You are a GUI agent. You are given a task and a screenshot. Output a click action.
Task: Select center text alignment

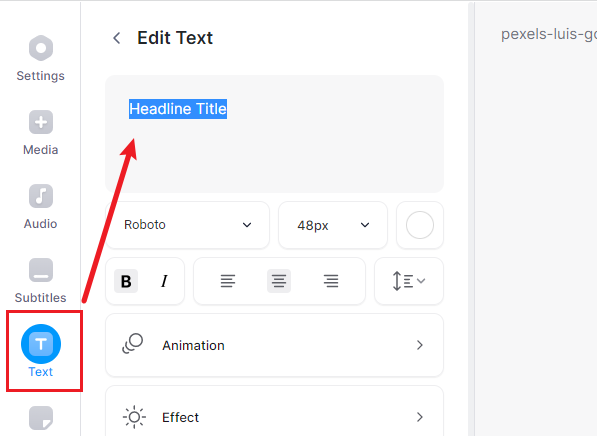tap(279, 281)
